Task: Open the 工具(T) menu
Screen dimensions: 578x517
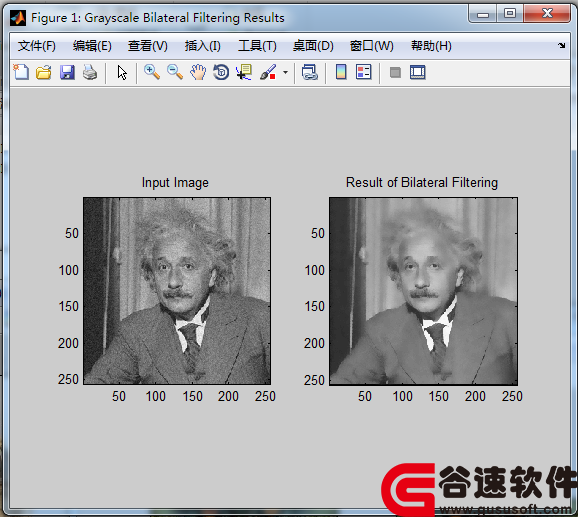Action: (257, 46)
